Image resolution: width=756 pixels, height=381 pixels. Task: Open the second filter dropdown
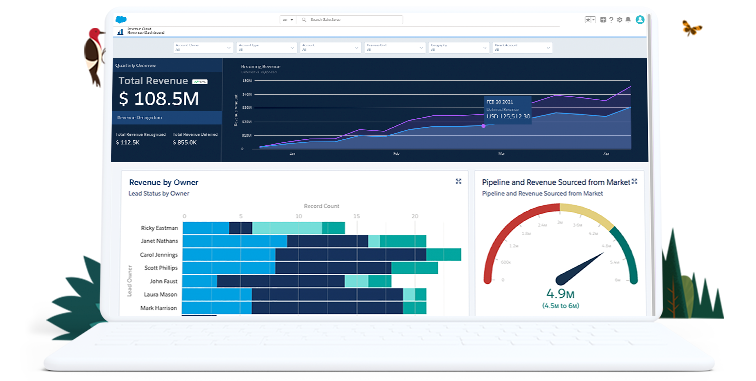click(x=267, y=47)
